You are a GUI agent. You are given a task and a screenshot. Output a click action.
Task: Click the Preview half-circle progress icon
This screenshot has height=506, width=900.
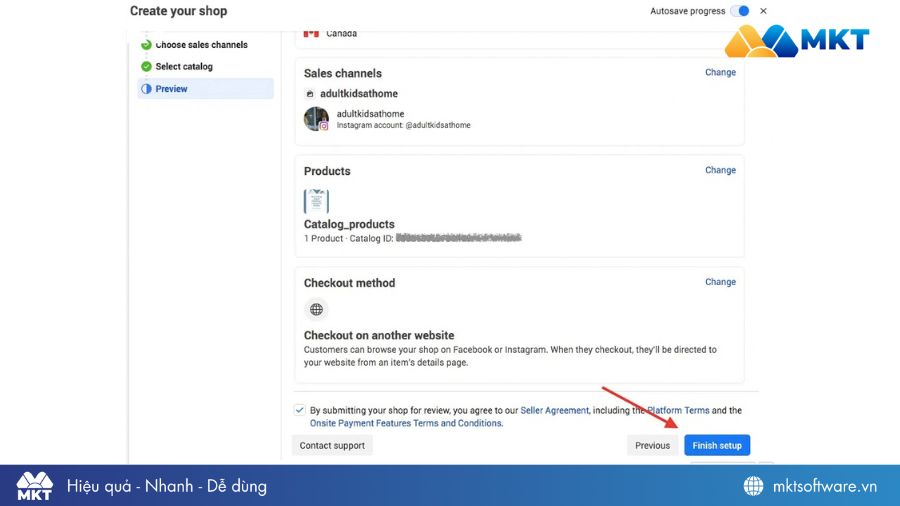point(146,89)
